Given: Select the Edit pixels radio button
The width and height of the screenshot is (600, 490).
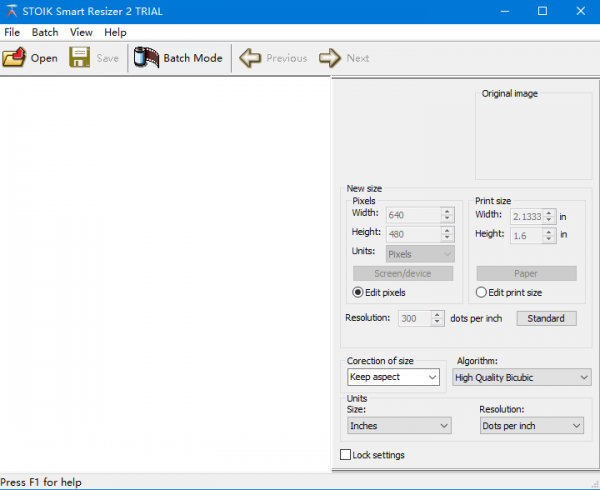Looking at the screenshot, I should click(x=358, y=292).
